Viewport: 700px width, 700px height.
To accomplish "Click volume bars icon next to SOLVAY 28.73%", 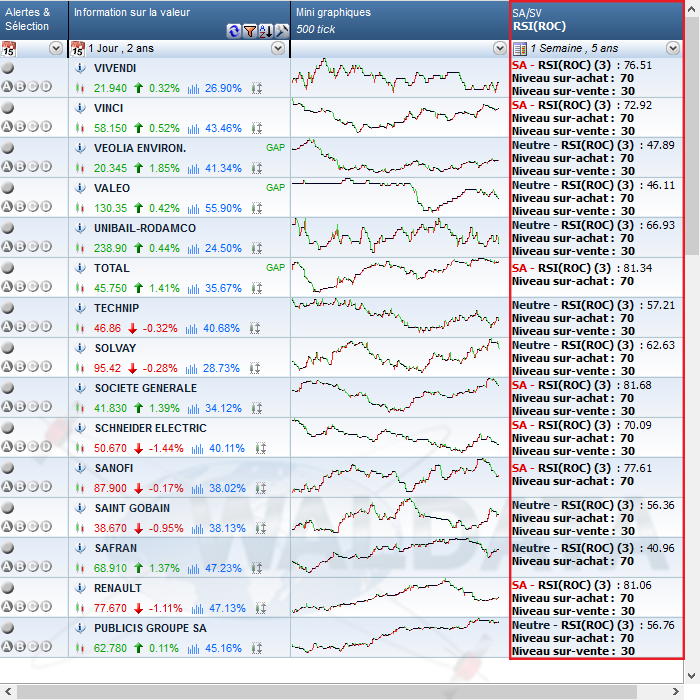I will [192, 368].
